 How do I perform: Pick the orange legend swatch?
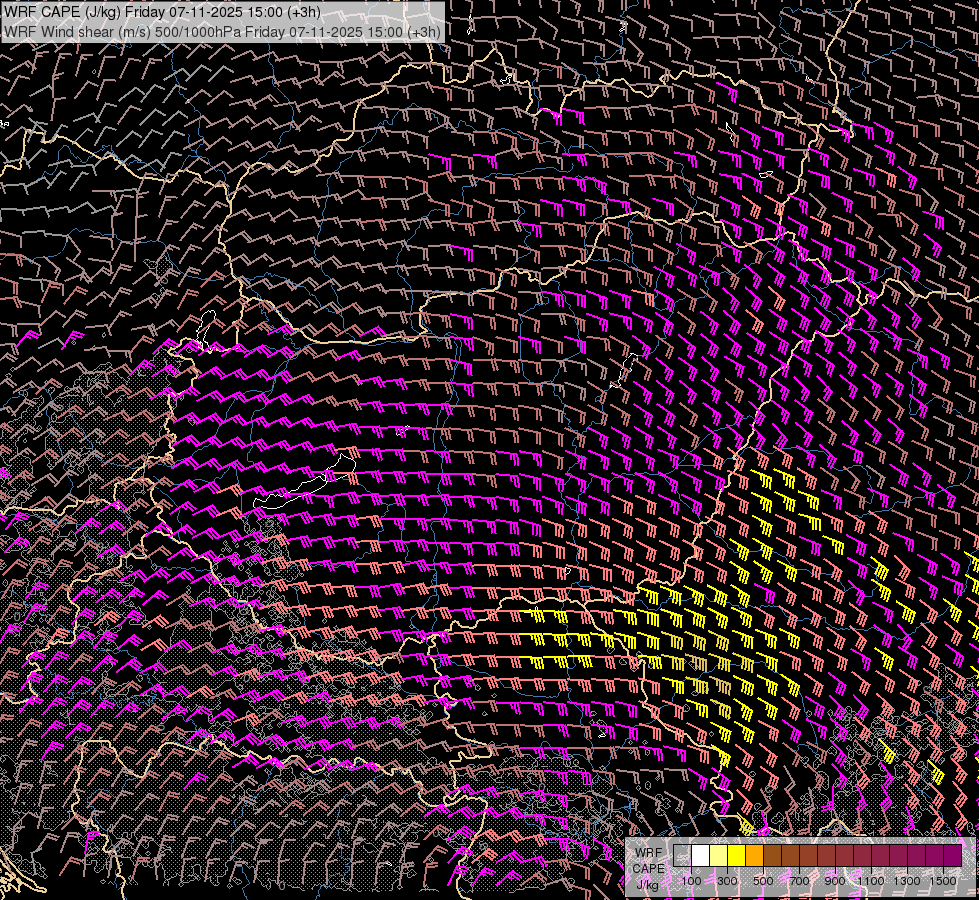[x=754, y=856]
